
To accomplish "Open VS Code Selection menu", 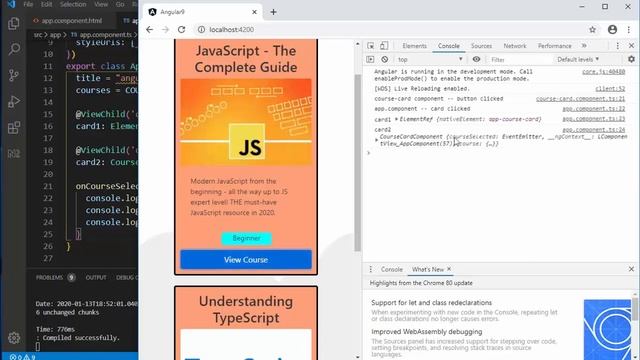I will [73, 4].
